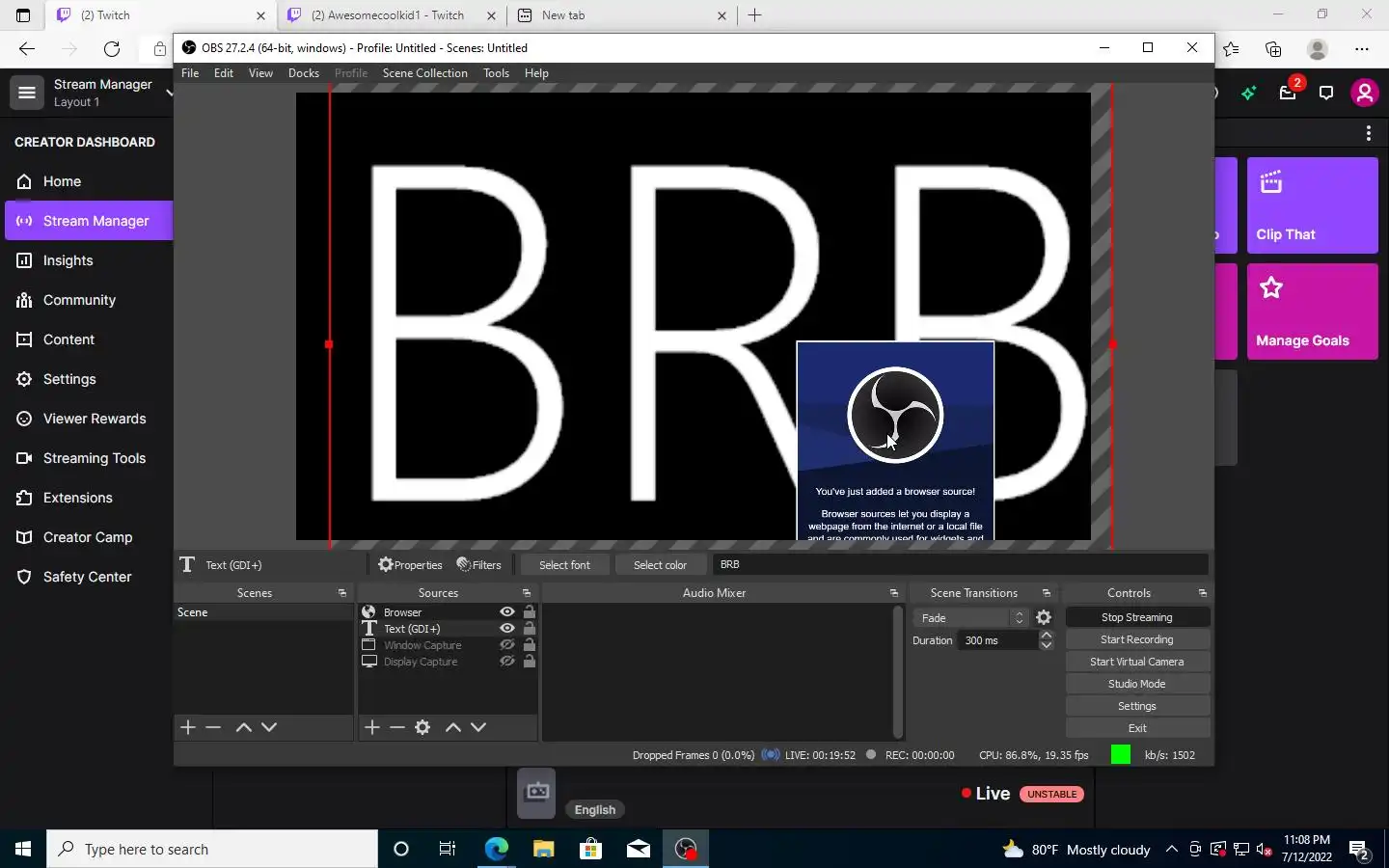Open source properties gear in the Sources toolbar
The width and height of the screenshot is (1389, 868).
click(422, 727)
